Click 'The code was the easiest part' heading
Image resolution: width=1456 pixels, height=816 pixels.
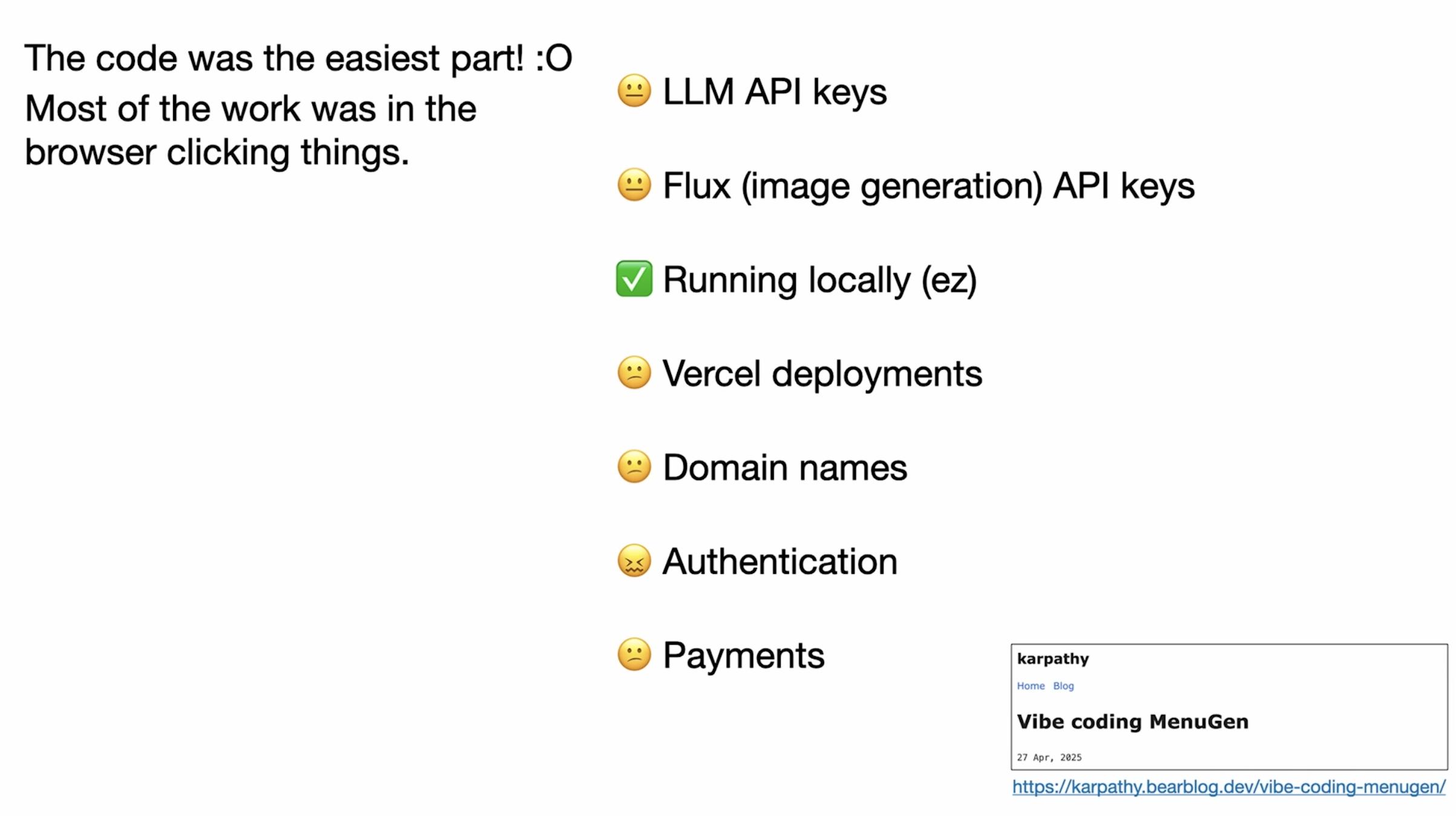[298, 59]
